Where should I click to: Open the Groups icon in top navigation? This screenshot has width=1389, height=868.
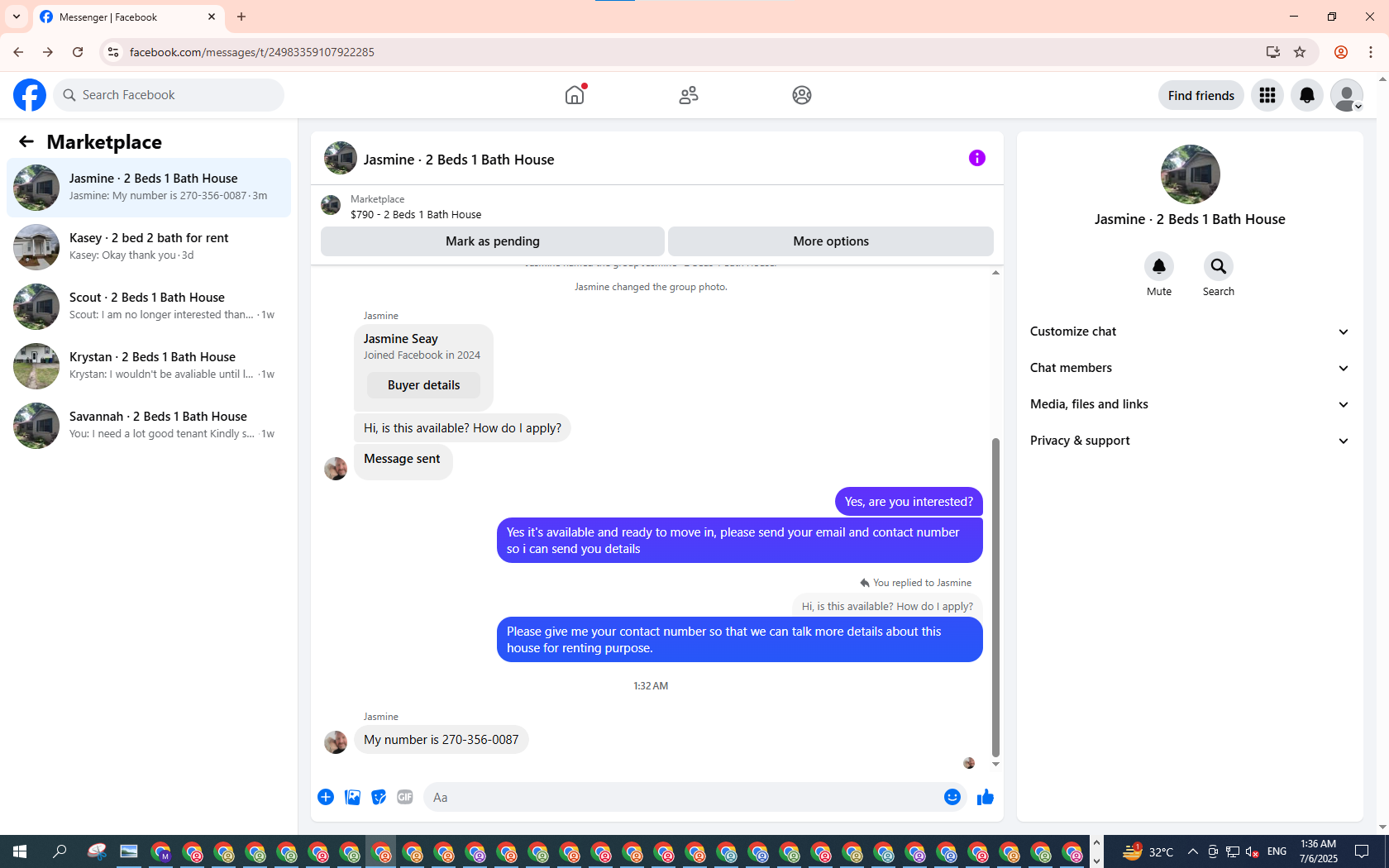pos(802,95)
